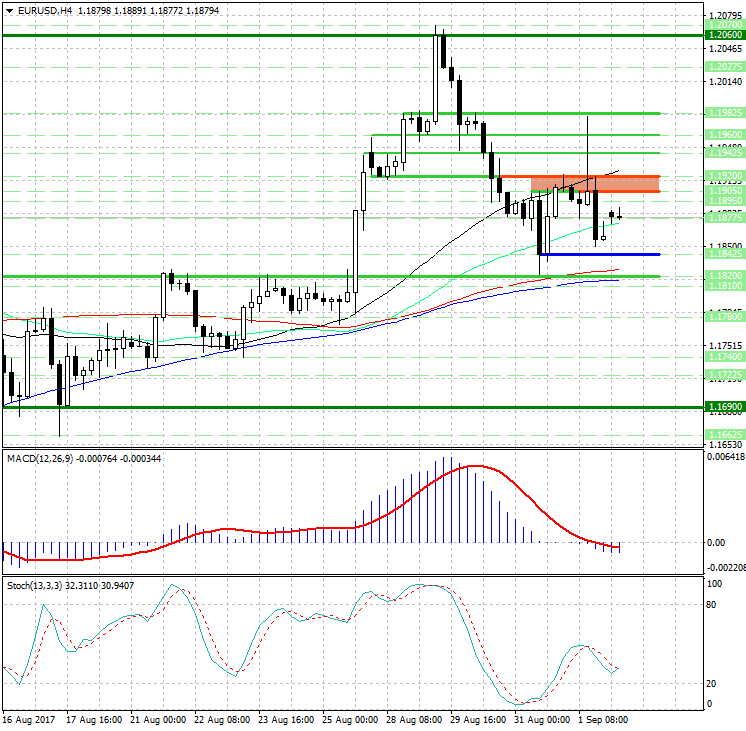This screenshot has height=731, width=746.
Task: Select the red shaded resistance zone rectangle
Action: (595, 184)
